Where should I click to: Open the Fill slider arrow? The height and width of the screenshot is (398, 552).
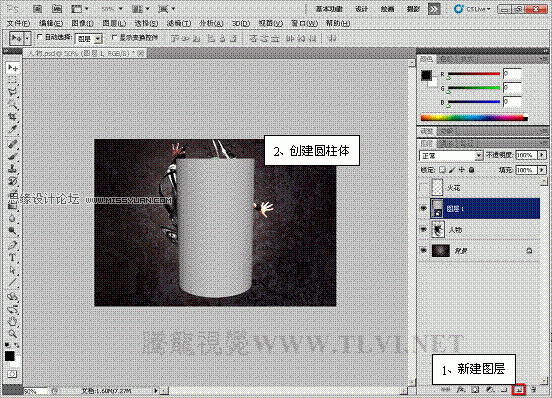542,170
